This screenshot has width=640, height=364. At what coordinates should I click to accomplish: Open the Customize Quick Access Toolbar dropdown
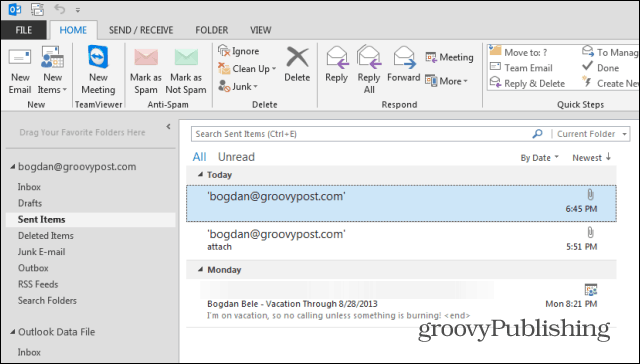click(x=78, y=10)
